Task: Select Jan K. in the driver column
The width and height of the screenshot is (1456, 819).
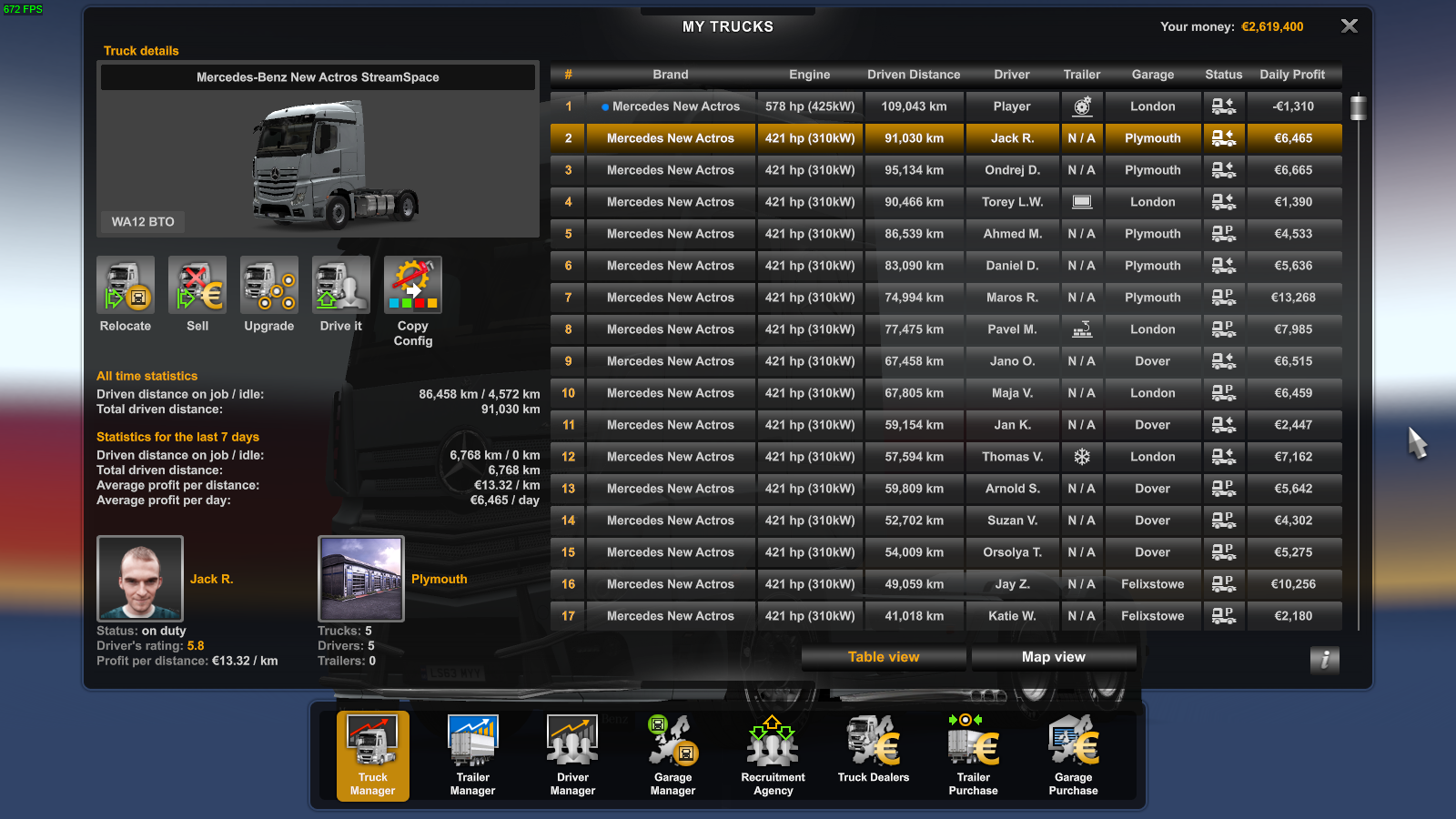Action: tap(1012, 425)
